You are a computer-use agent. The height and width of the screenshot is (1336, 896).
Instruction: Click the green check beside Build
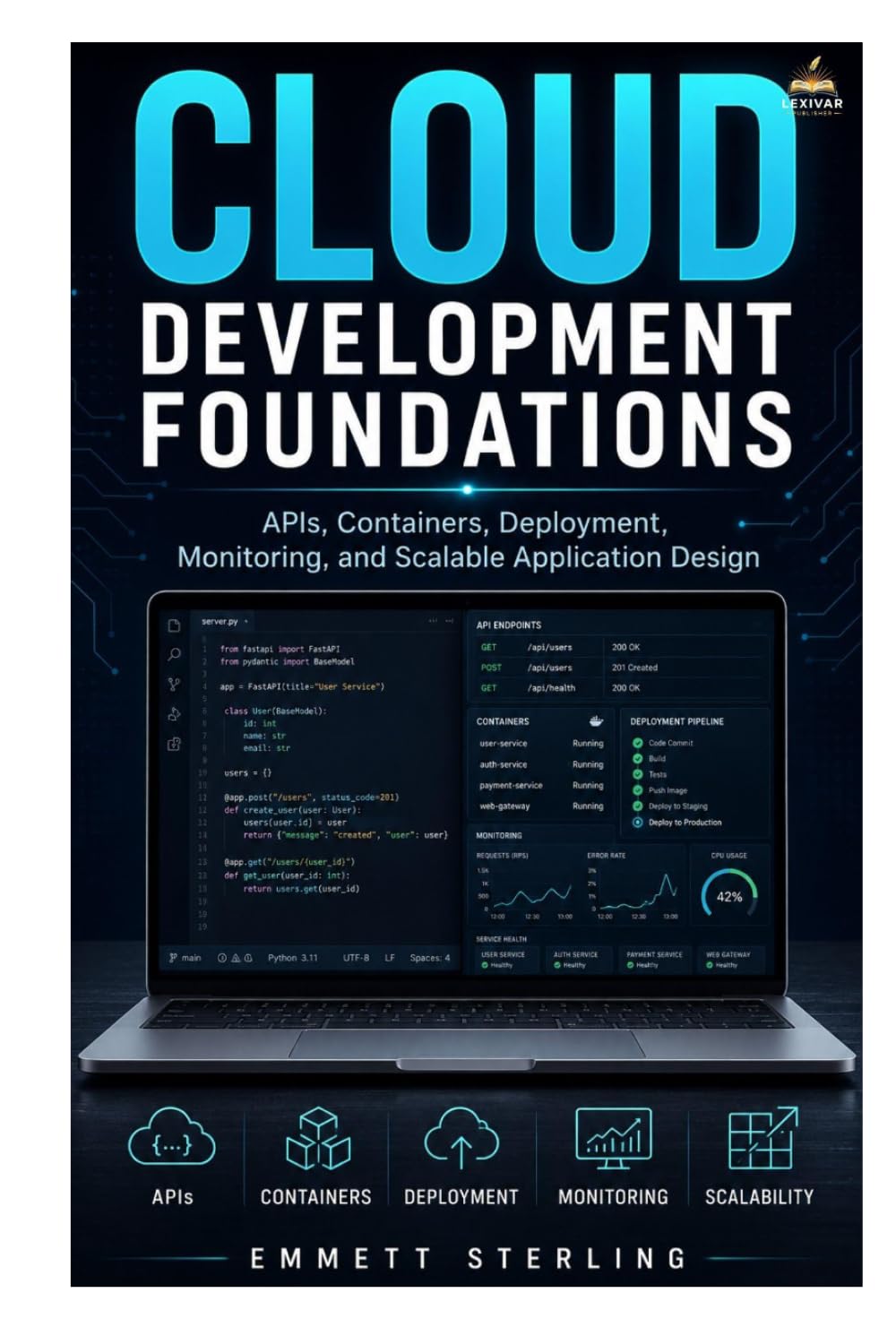(638, 759)
